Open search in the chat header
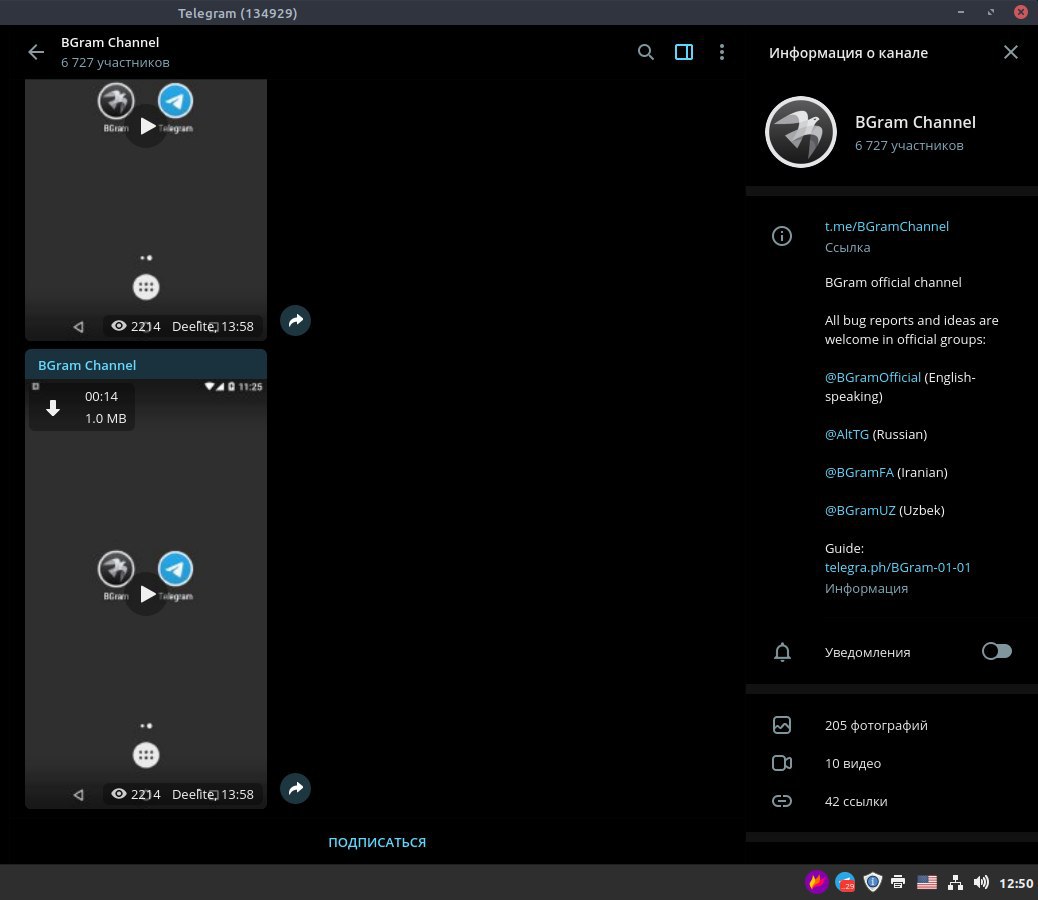 click(x=645, y=52)
